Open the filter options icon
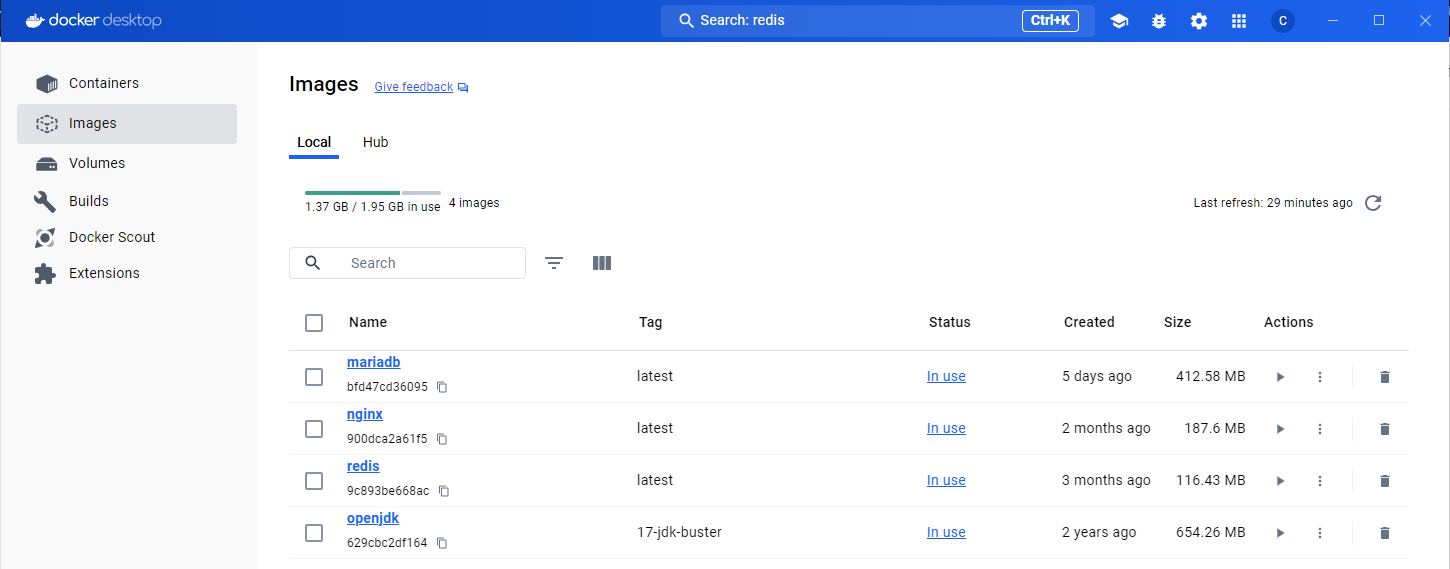 click(x=554, y=263)
